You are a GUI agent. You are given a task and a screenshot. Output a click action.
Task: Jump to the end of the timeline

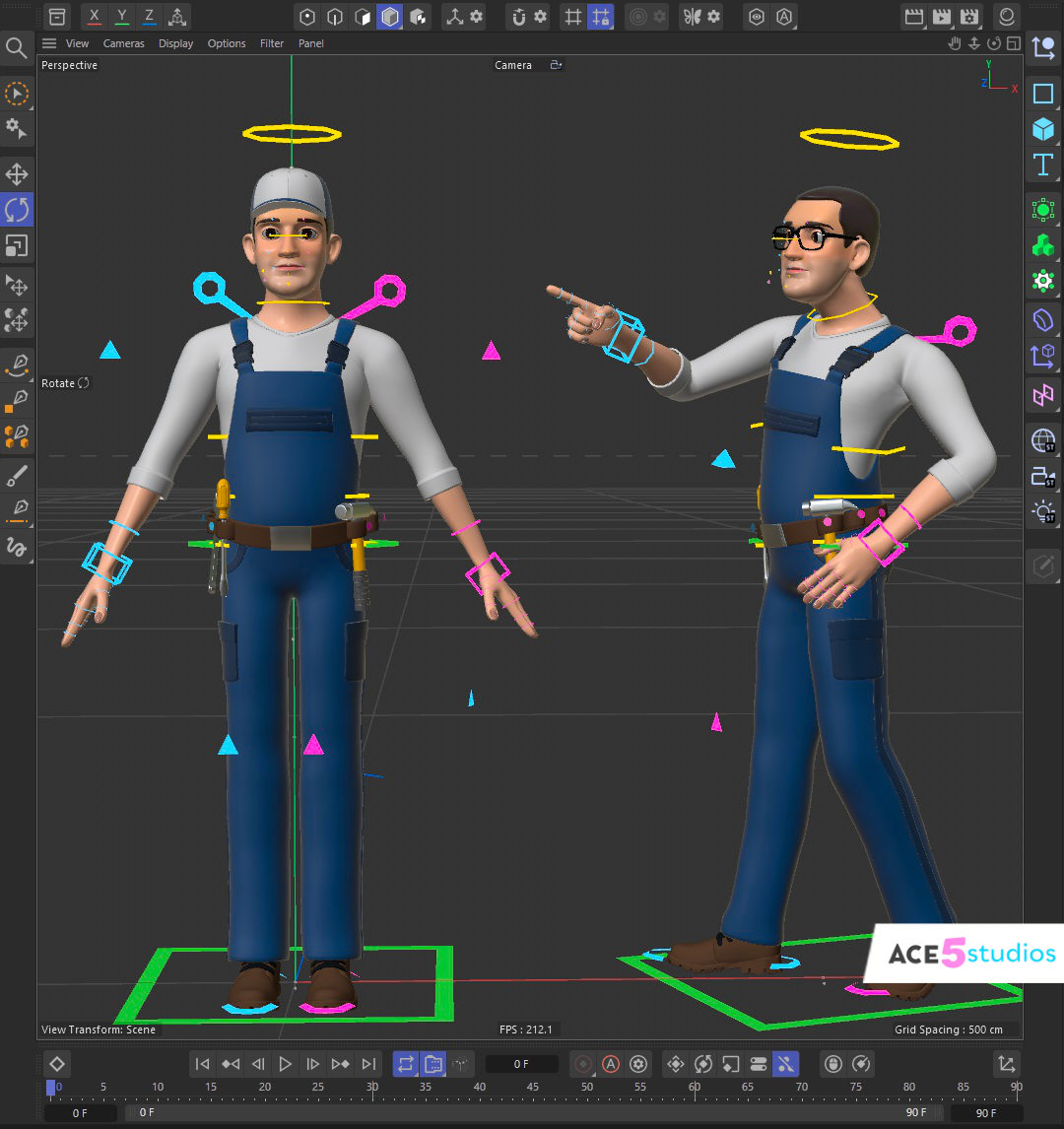click(368, 1064)
